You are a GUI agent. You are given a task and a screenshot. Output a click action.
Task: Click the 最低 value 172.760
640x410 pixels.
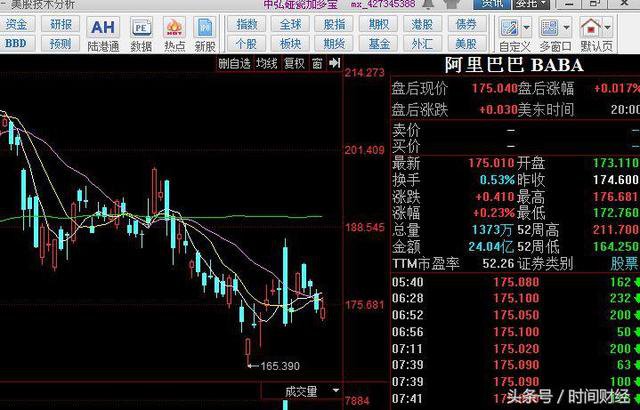tap(616, 213)
